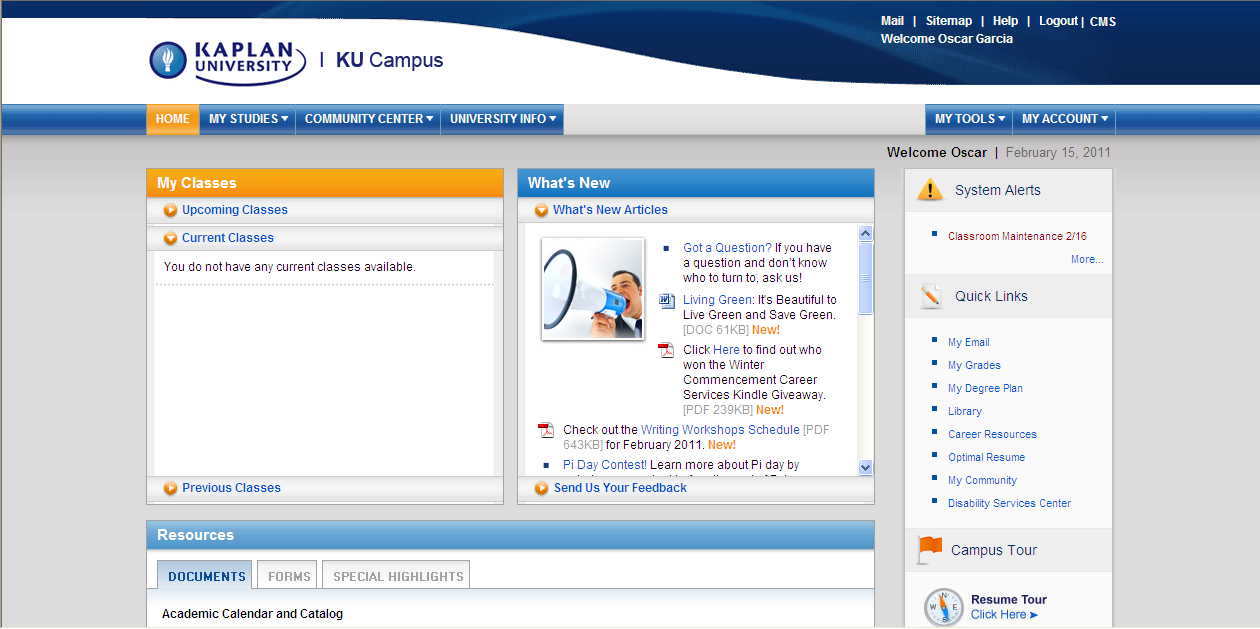Open the MY STUDIES dropdown menu
The width and height of the screenshot is (1260, 629).
(248, 119)
